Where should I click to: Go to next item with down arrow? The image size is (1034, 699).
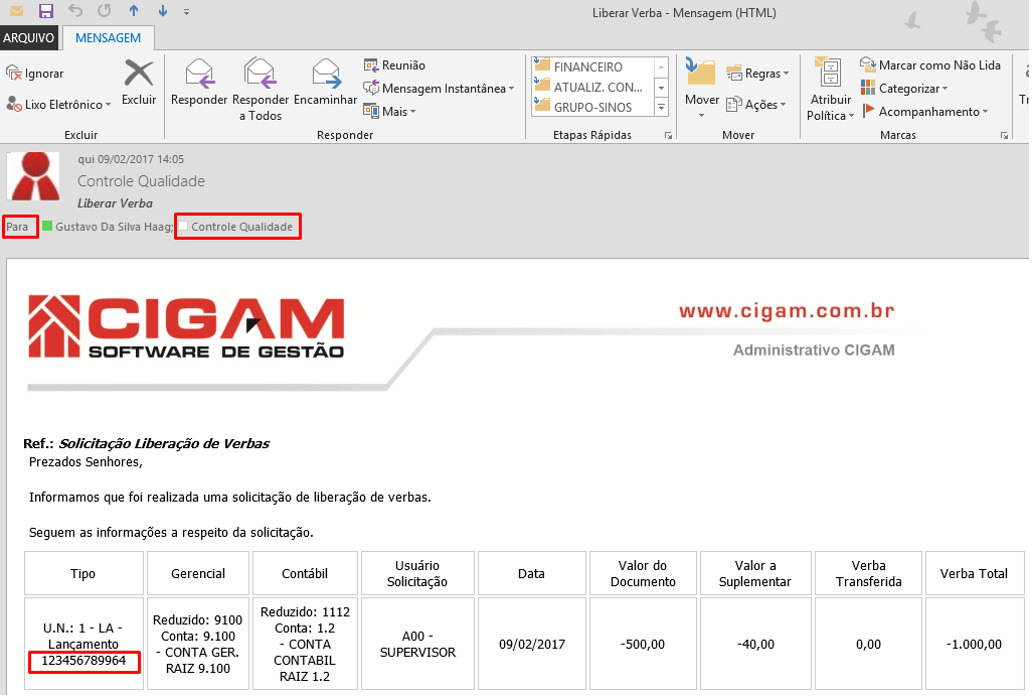point(162,11)
